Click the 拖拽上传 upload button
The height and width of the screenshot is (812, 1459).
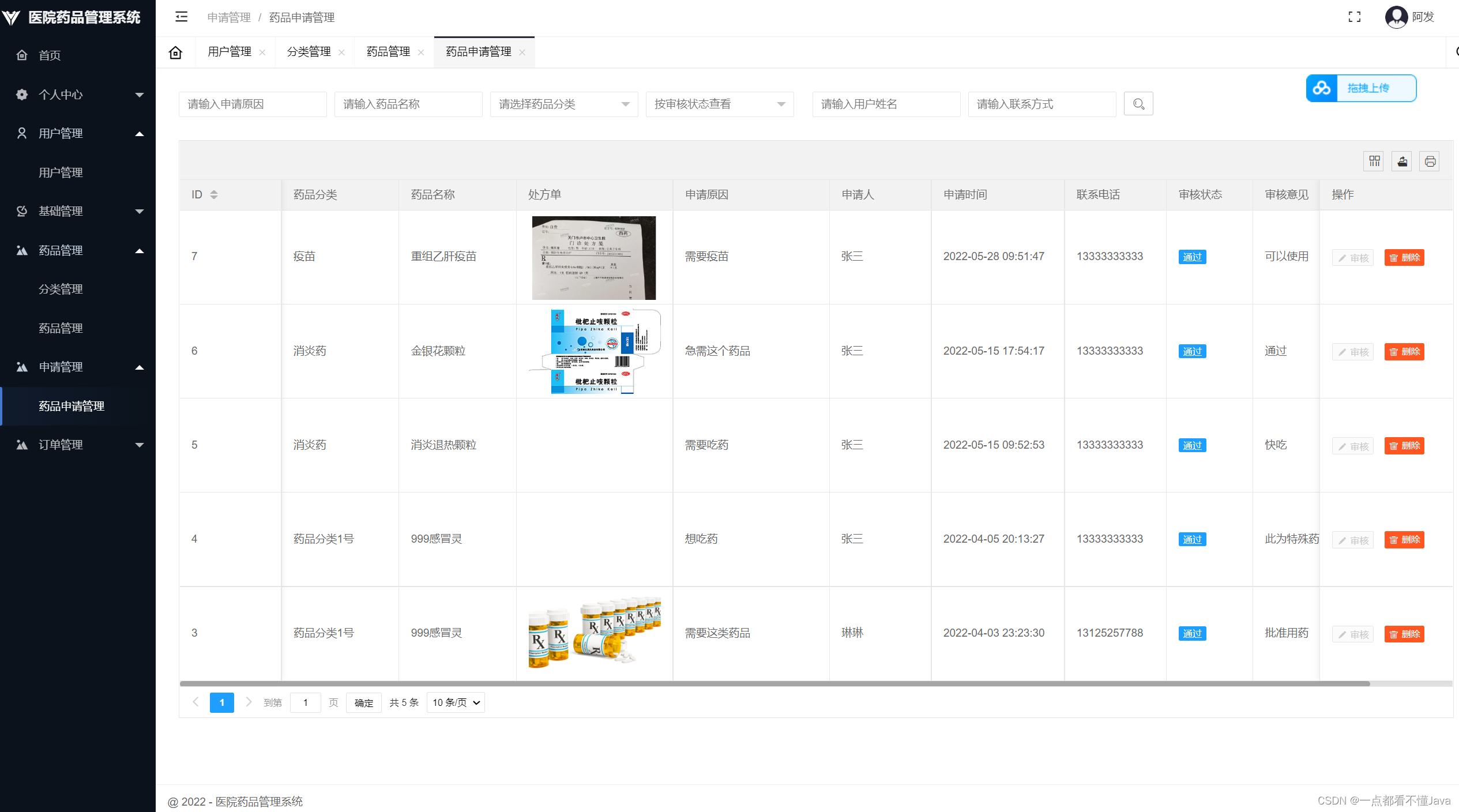coord(1361,88)
